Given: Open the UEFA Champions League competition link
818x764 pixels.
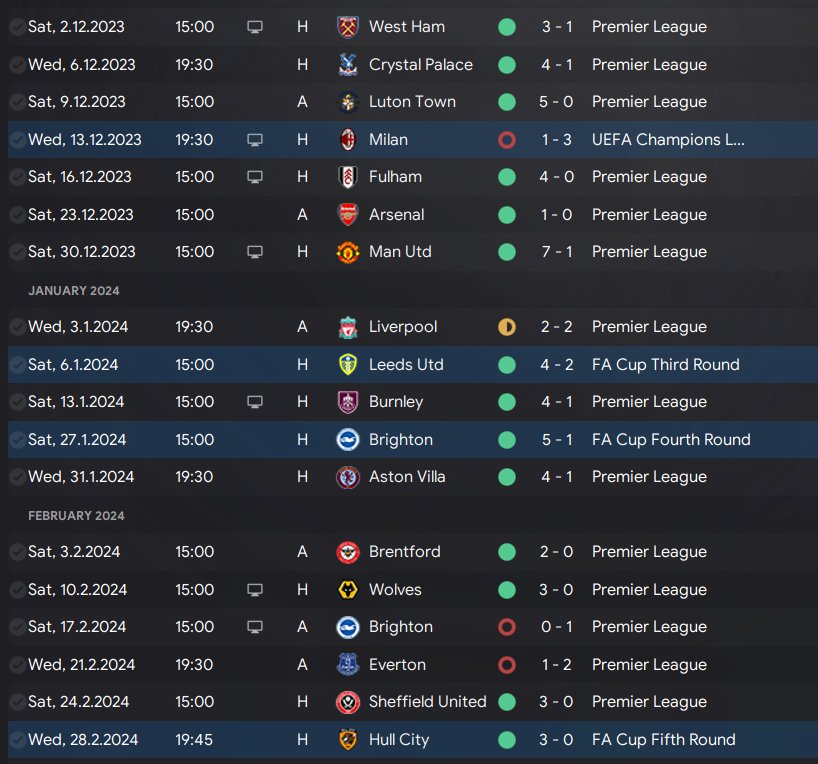Looking at the screenshot, I should (668, 140).
